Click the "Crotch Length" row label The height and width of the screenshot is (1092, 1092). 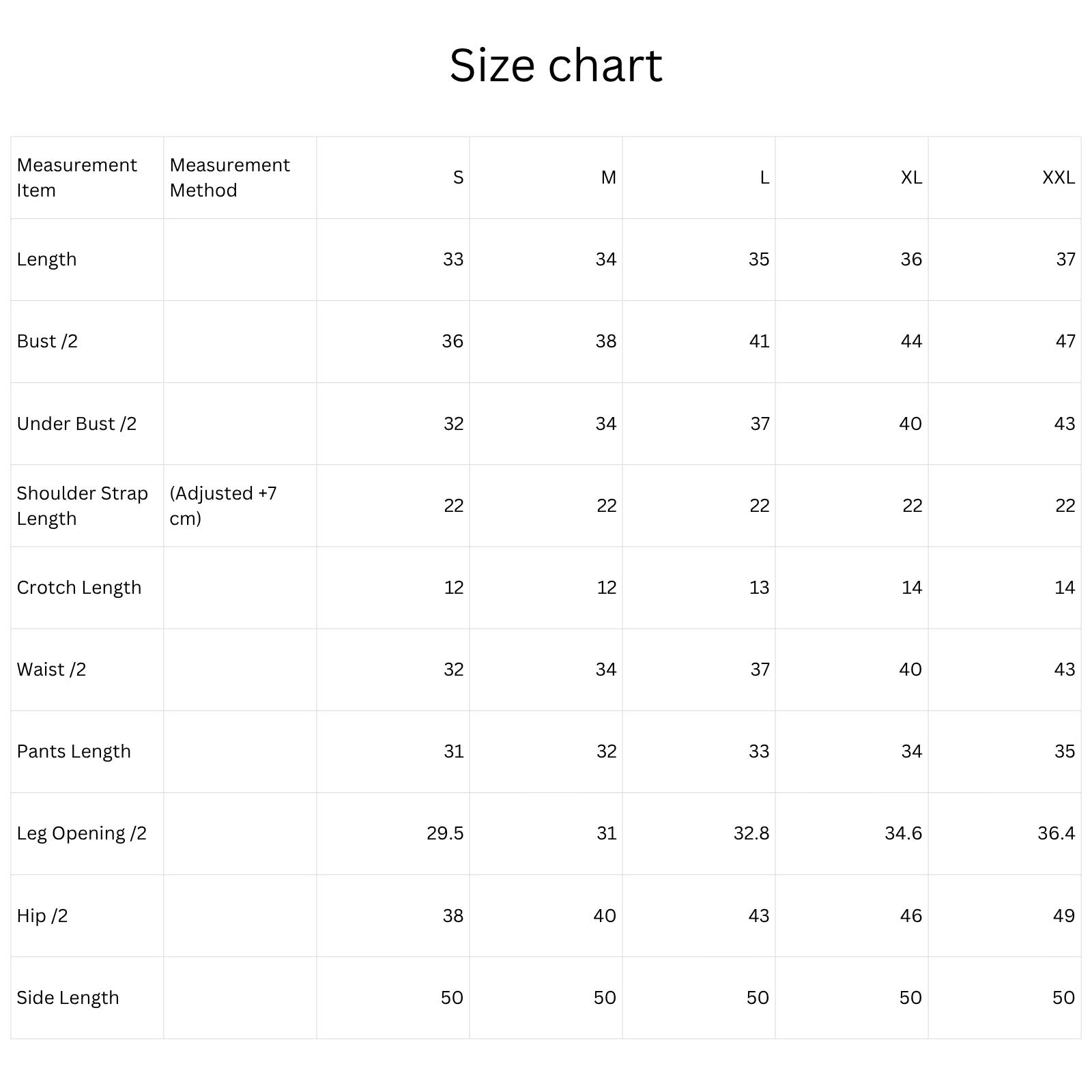click(x=79, y=588)
